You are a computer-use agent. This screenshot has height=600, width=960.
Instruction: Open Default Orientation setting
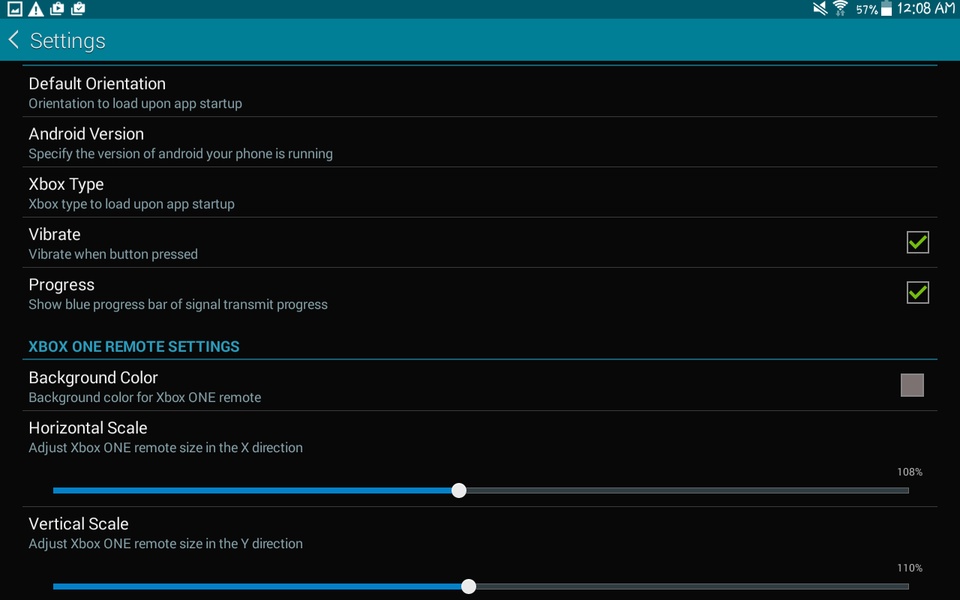(x=479, y=92)
